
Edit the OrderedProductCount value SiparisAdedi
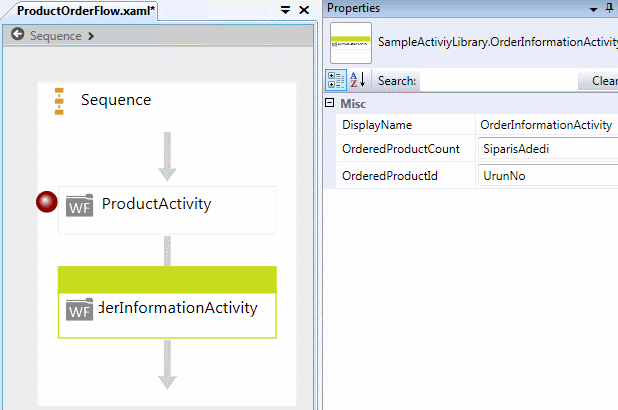(546, 150)
